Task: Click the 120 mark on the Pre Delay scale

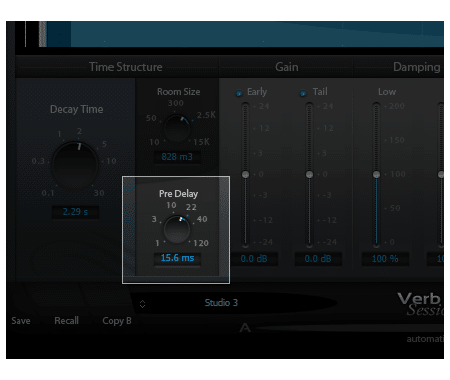Action: (x=201, y=243)
